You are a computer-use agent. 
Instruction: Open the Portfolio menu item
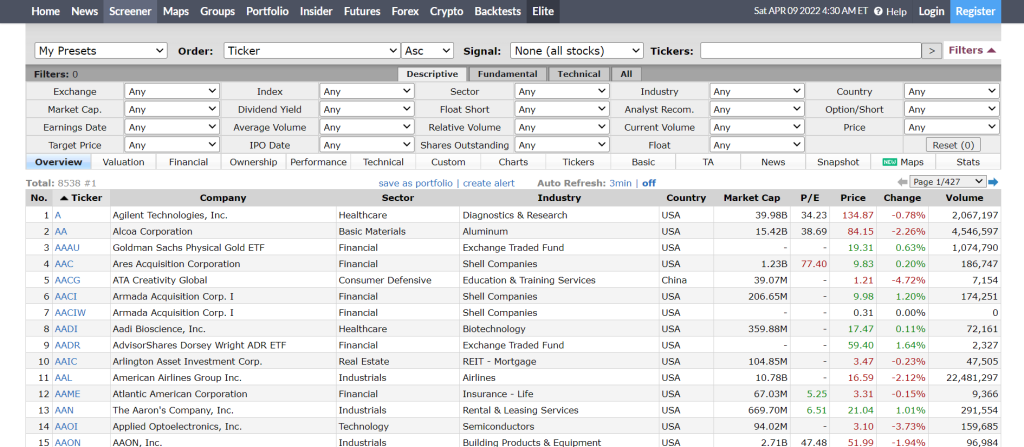[267, 11]
